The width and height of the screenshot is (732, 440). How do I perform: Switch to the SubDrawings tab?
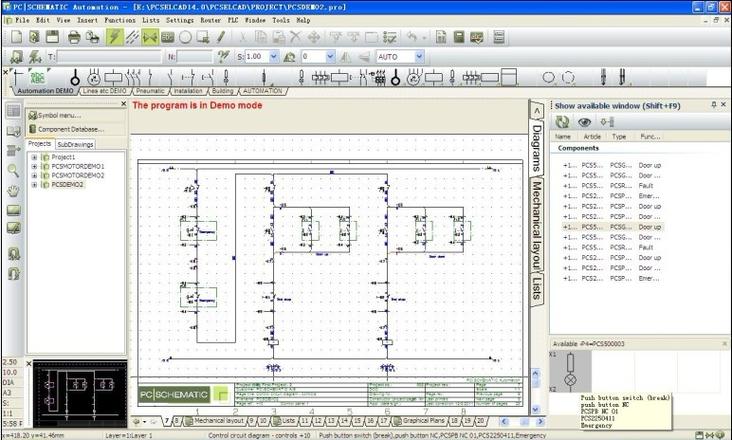click(x=75, y=144)
